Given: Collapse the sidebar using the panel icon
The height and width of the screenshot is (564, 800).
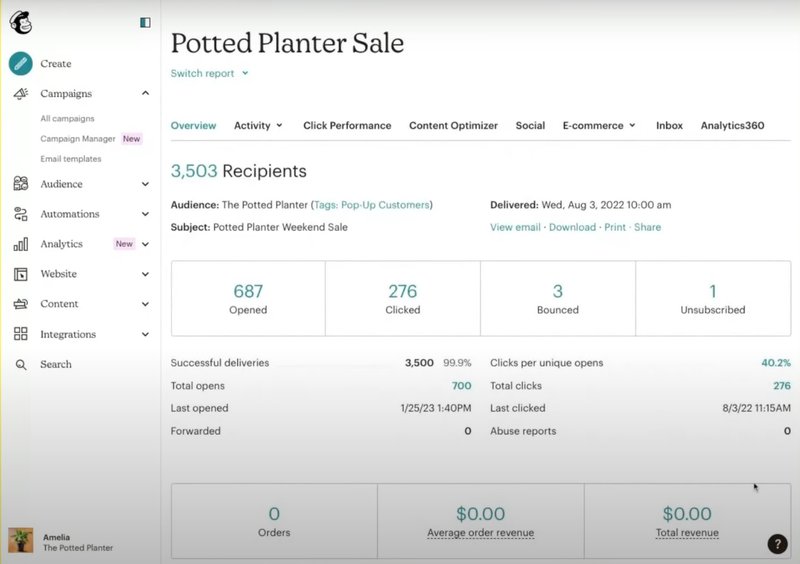Looking at the screenshot, I should point(145,22).
